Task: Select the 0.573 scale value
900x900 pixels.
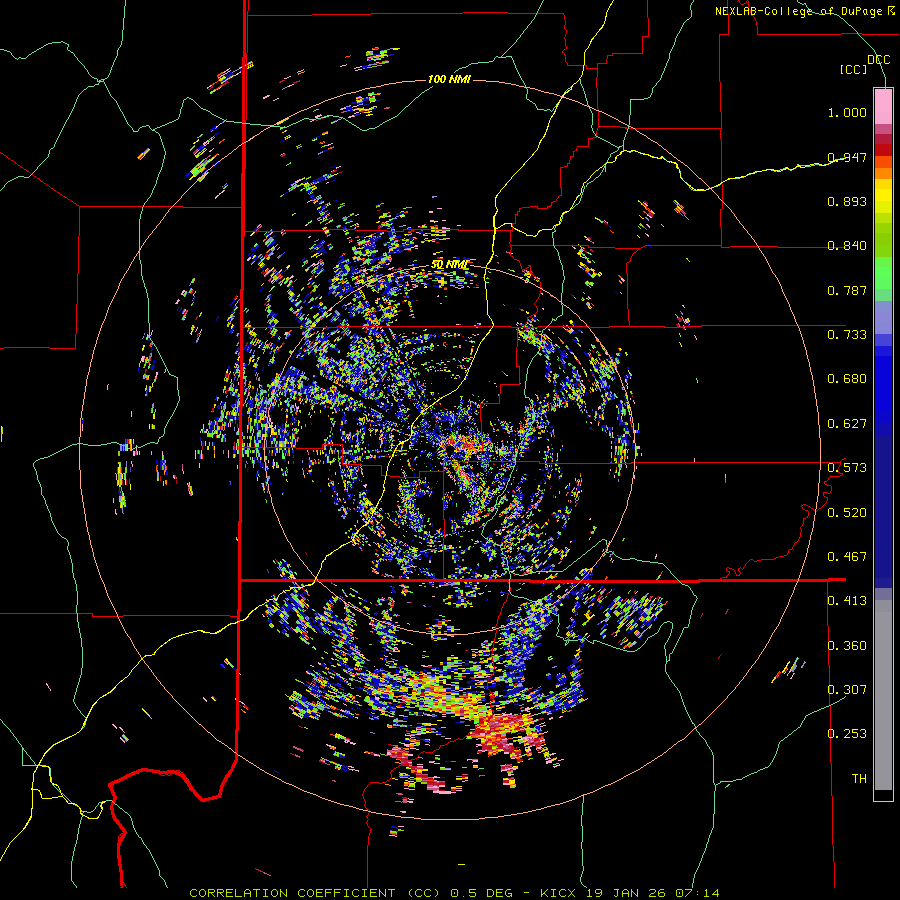Action: (847, 468)
